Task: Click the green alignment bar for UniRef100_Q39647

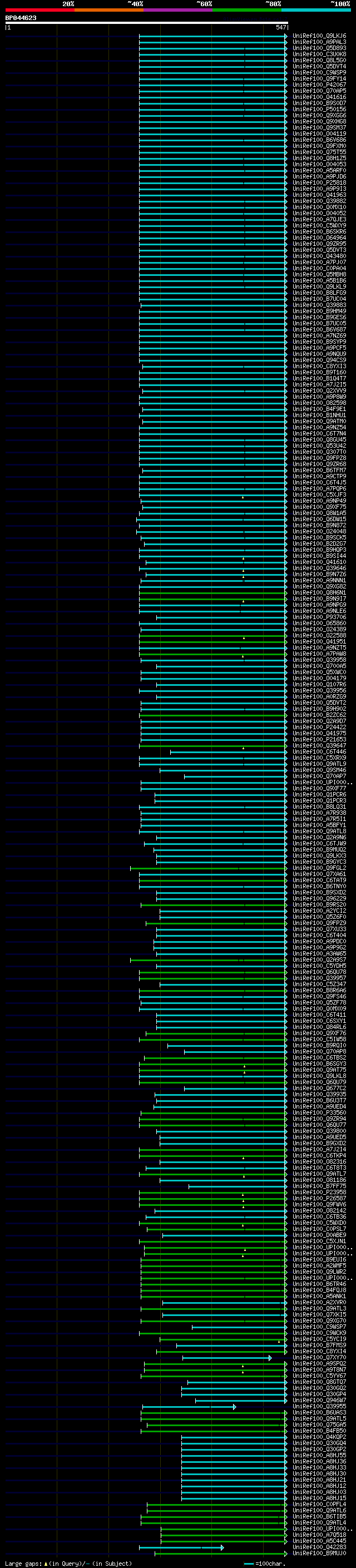Action: click(213, 746)
